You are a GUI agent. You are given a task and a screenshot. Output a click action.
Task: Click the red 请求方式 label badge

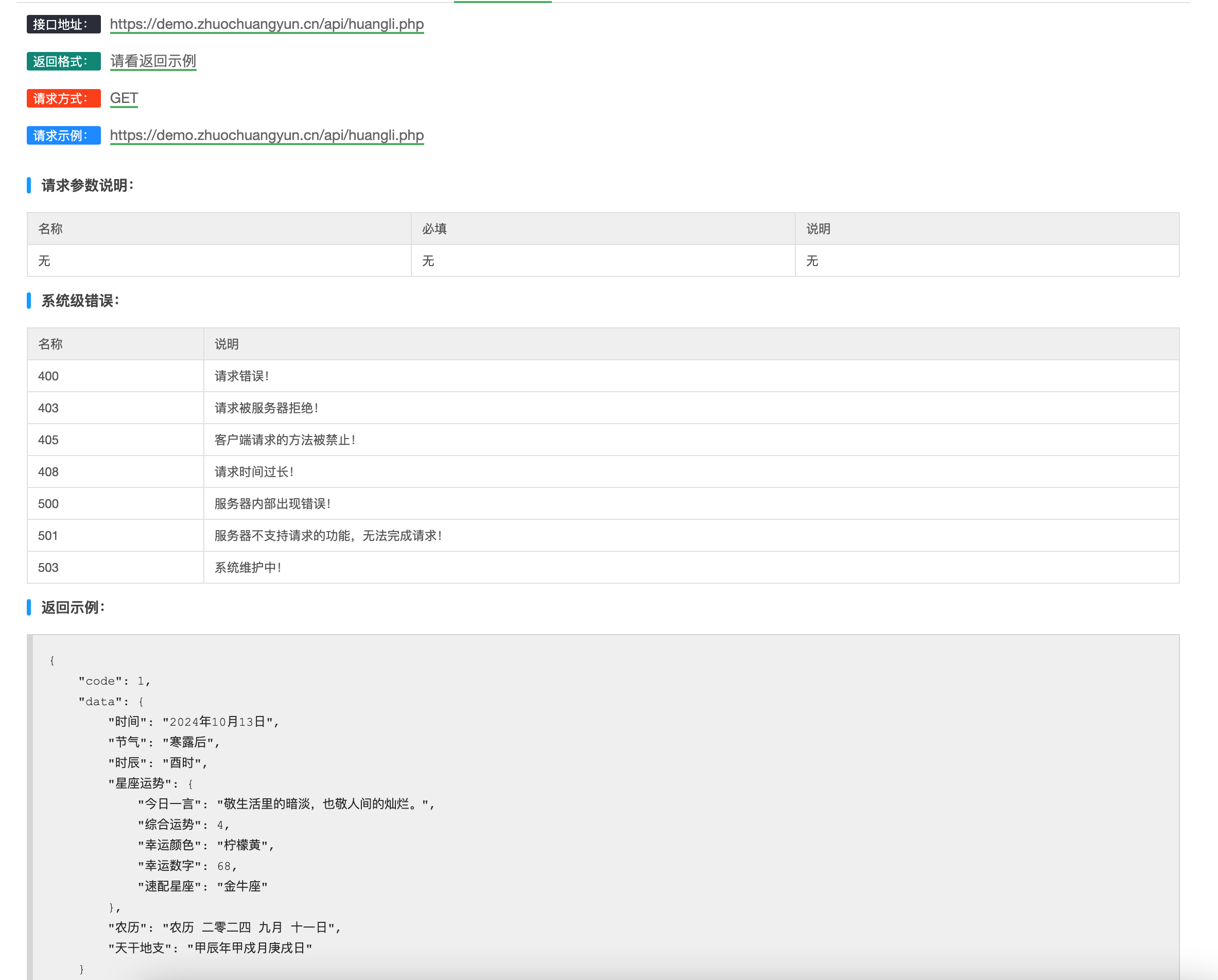(x=64, y=98)
